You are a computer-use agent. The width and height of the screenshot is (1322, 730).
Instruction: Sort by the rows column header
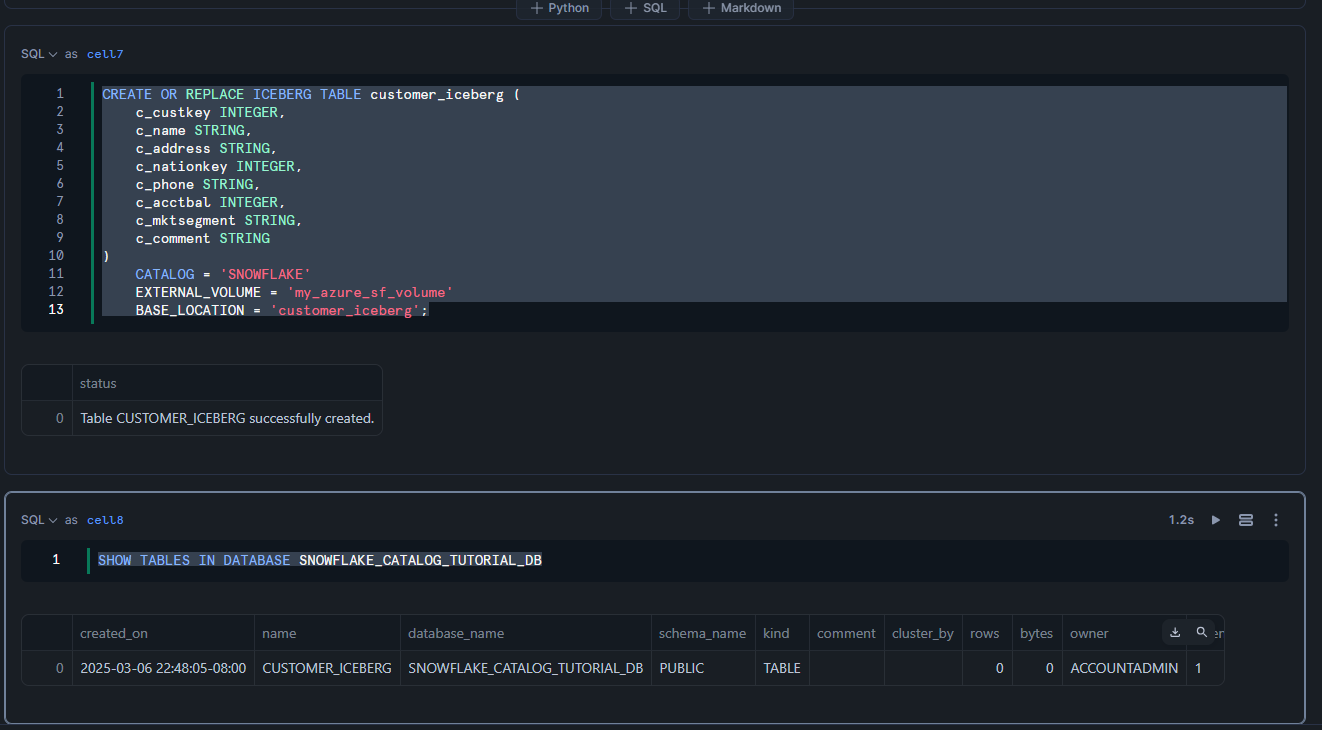tap(987, 633)
